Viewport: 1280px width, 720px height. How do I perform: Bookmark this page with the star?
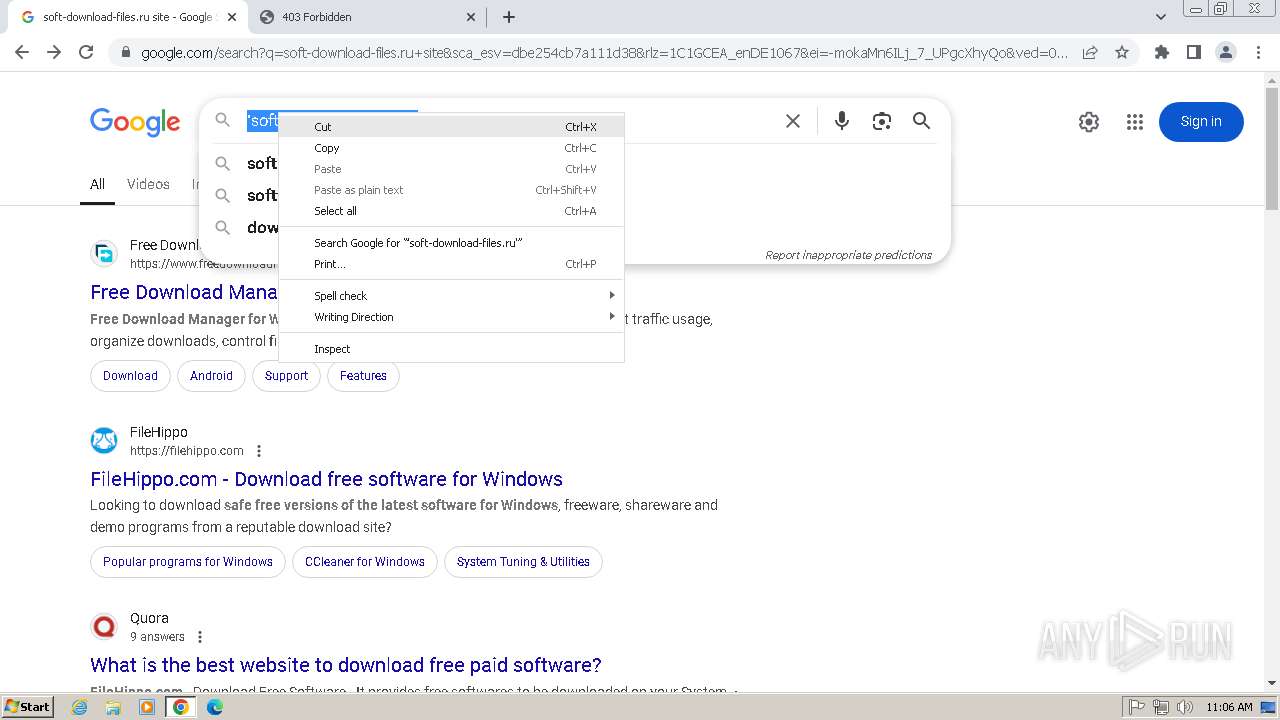pyautogui.click(x=1122, y=53)
